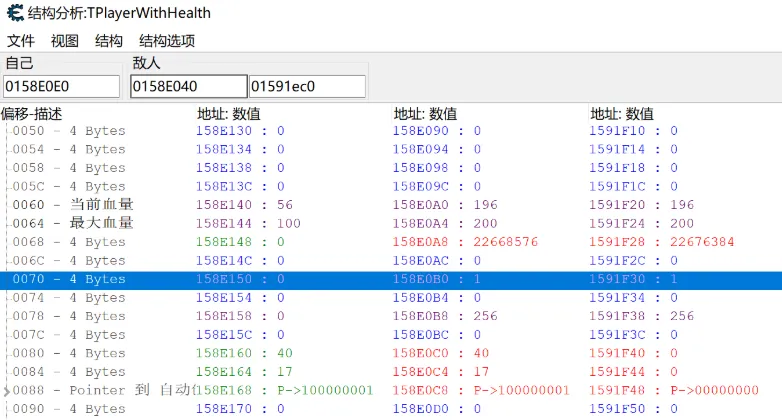Open the 文件 menu
This screenshot has width=782, height=420.
[21, 41]
